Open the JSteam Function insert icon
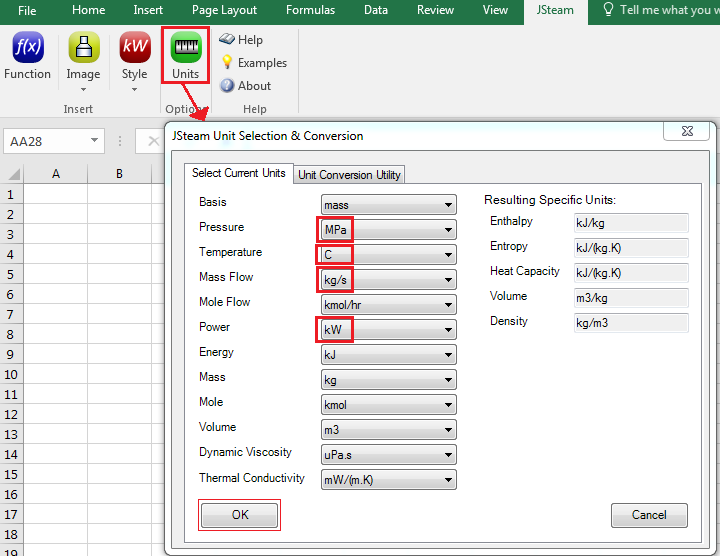 [28, 47]
